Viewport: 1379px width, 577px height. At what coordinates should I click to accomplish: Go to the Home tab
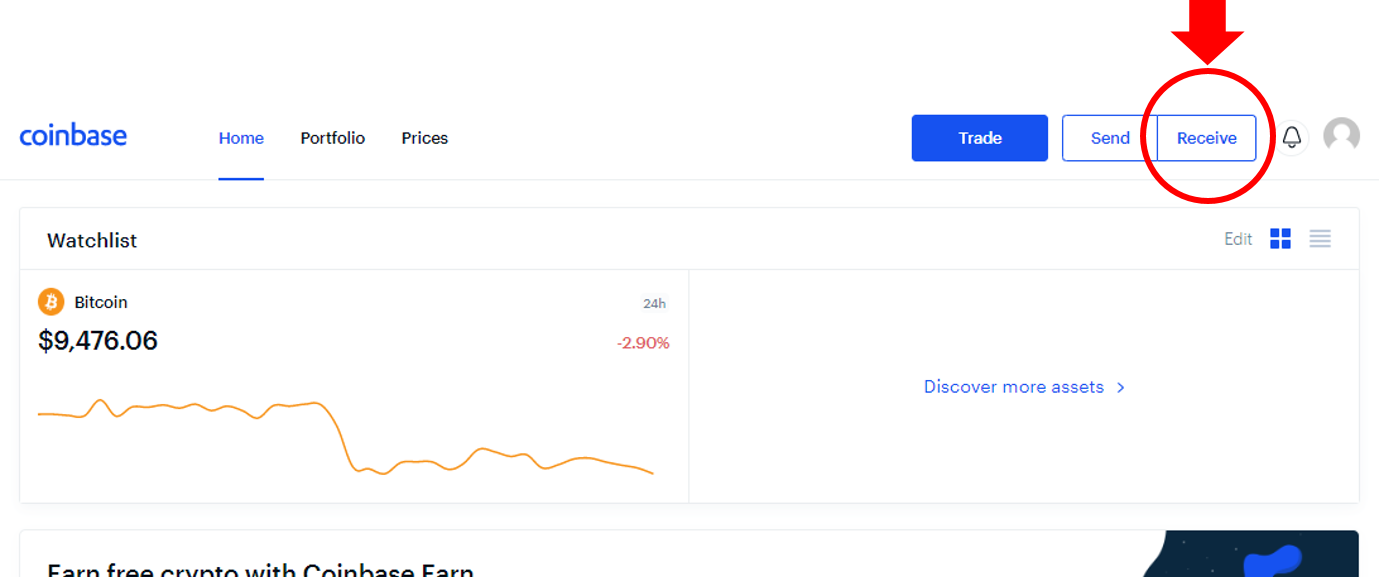click(x=241, y=138)
